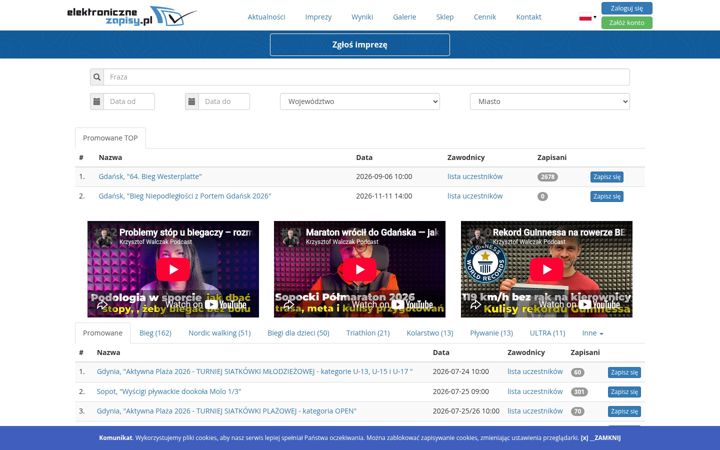The image size is (720, 450).
Task: Open Aktualności menu item
Action: click(266, 17)
